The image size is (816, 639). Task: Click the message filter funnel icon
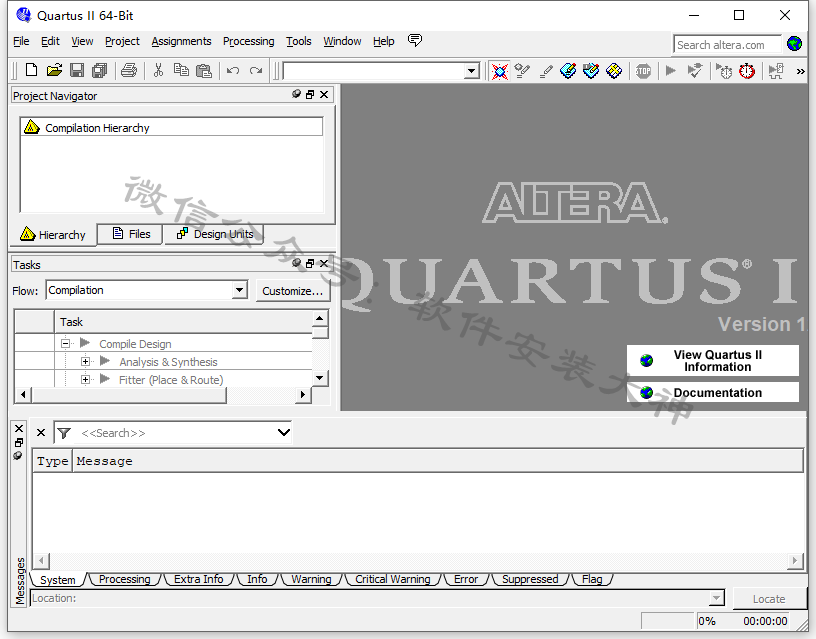(64, 433)
